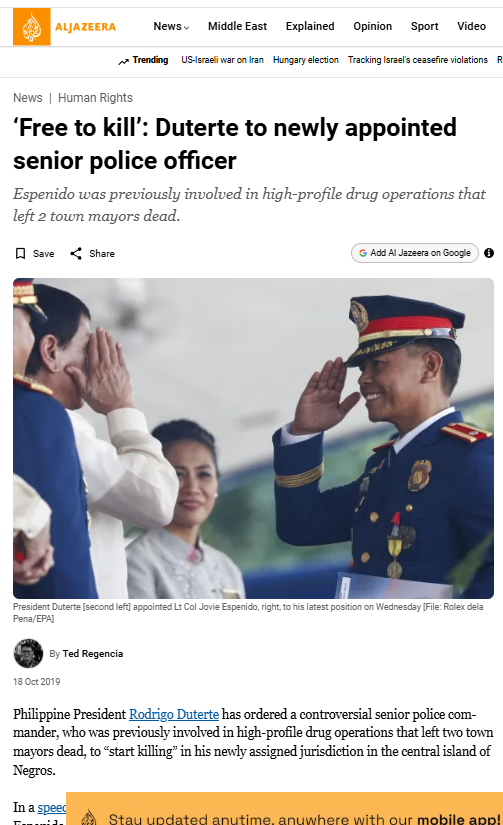Open the Share icon options

(76, 254)
